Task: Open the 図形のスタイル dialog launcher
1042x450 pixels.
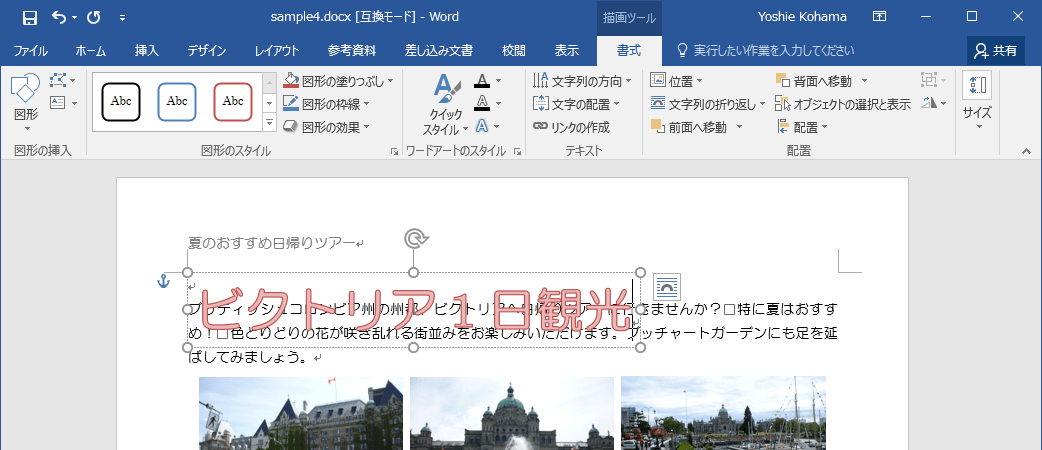Action: click(x=394, y=152)
